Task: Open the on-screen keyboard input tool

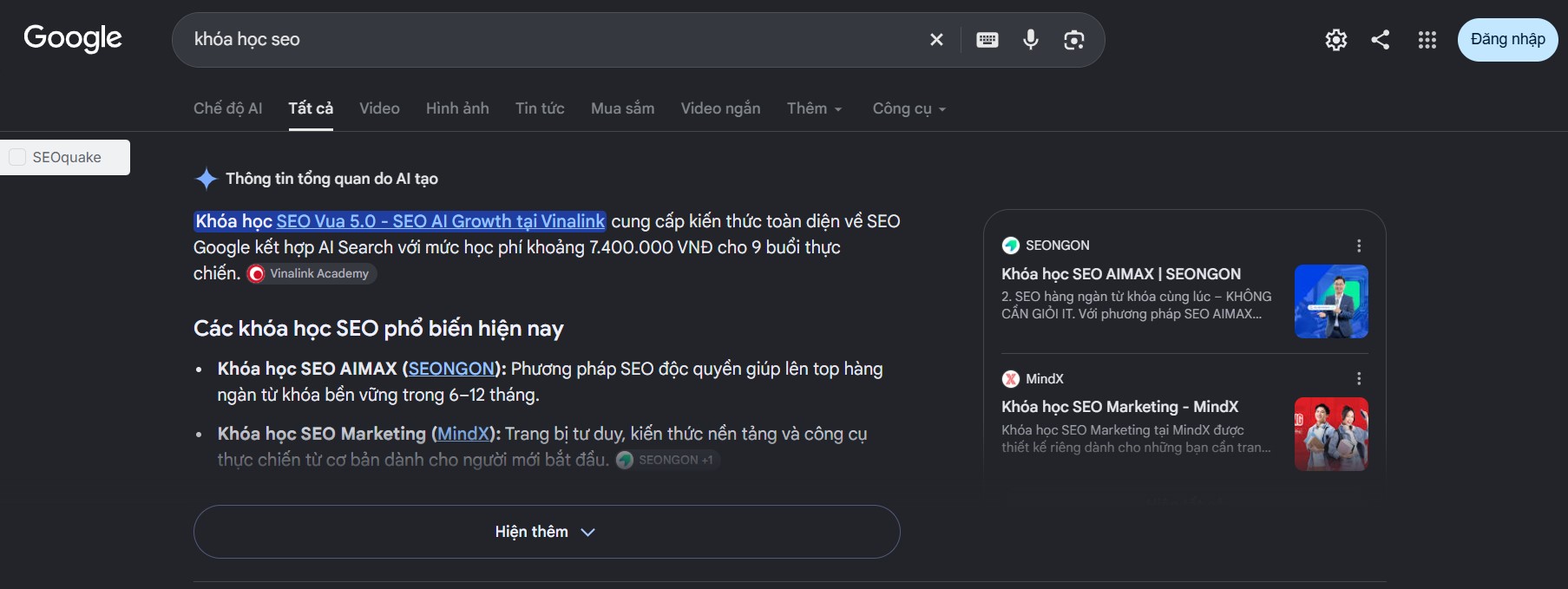Action: [x=987, y=40]
